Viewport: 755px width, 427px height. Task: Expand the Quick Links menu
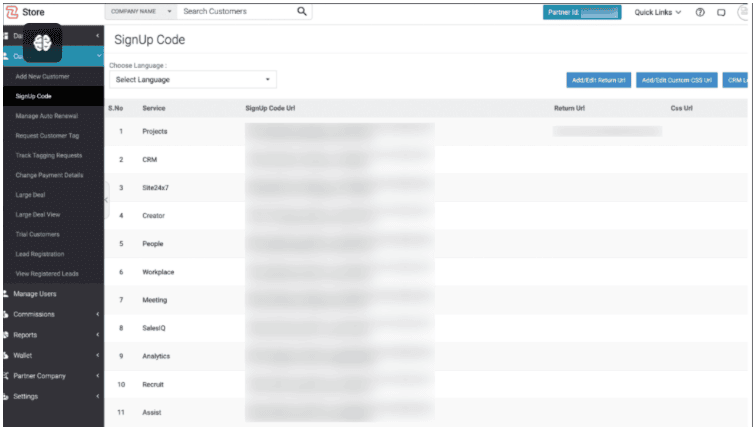point(657,13)
